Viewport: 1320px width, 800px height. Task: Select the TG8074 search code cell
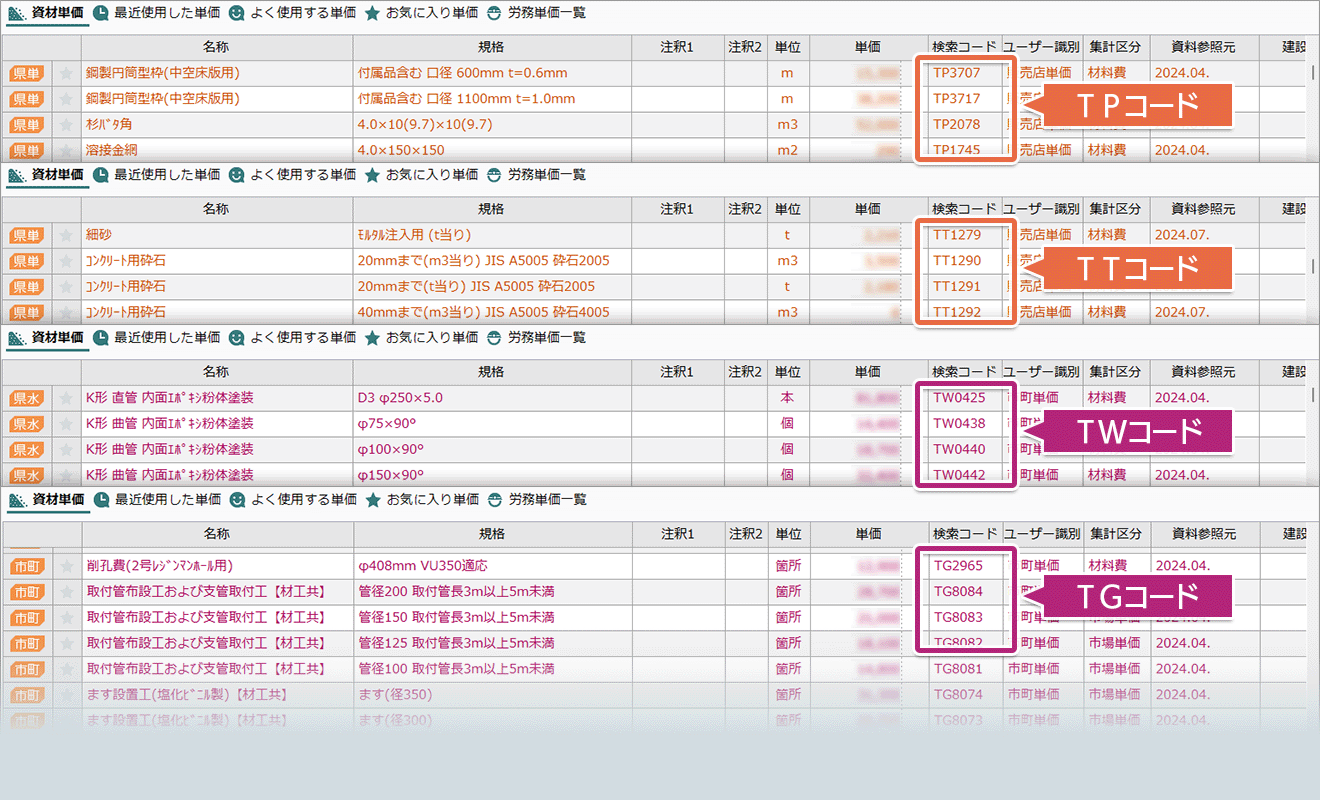[x=964, y=695]
